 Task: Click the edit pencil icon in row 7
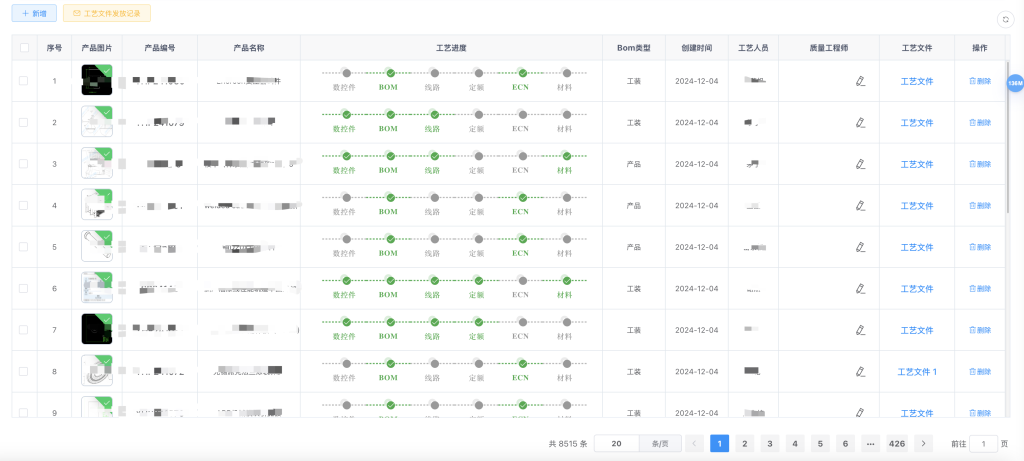[x=860, y=330]
